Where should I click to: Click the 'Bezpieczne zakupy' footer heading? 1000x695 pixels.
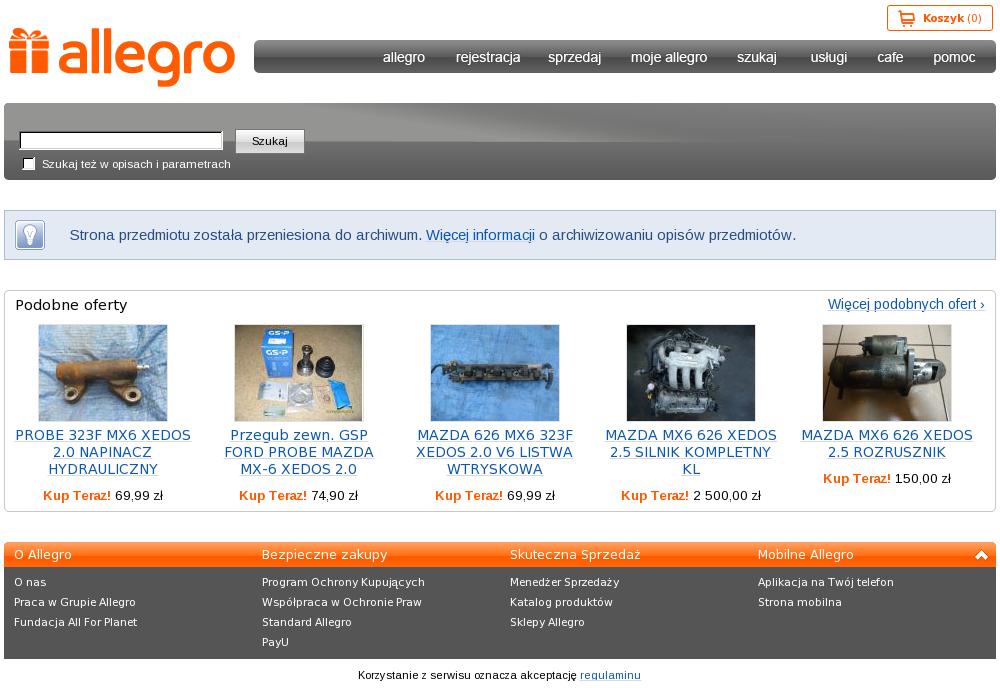(x=325, y=555)
